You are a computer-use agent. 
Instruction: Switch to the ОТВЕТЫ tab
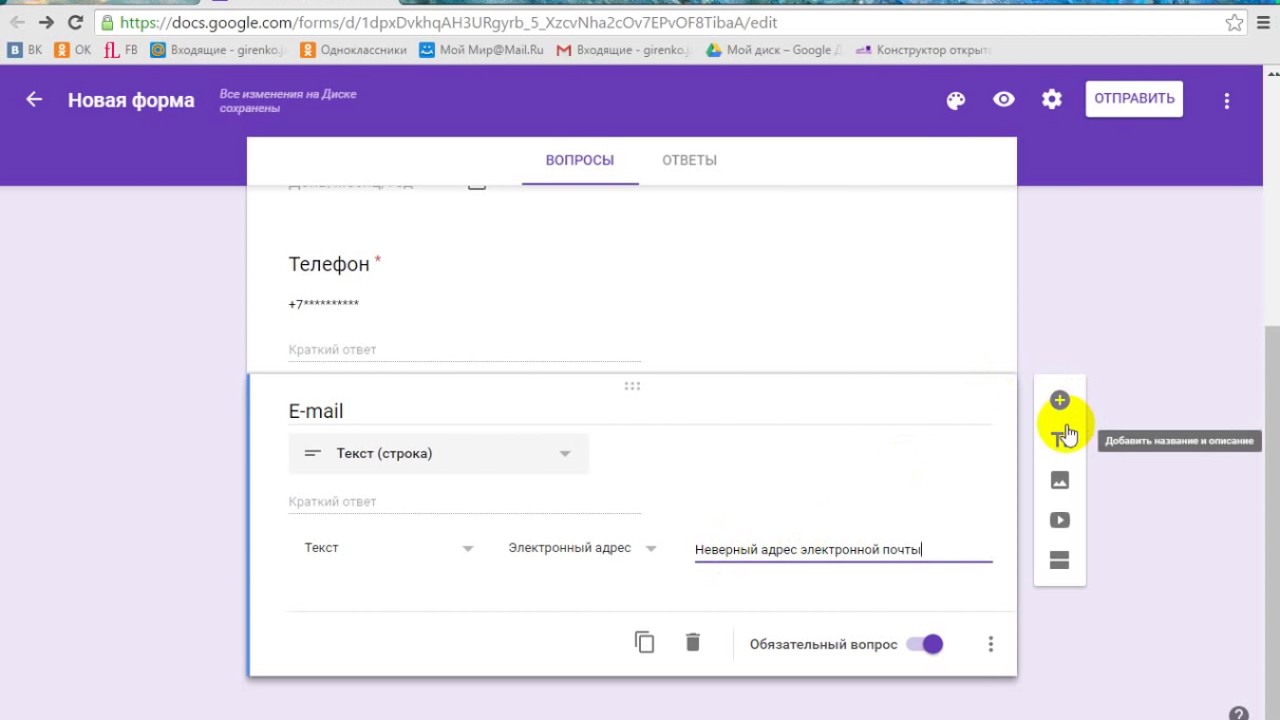pos(689,160)
